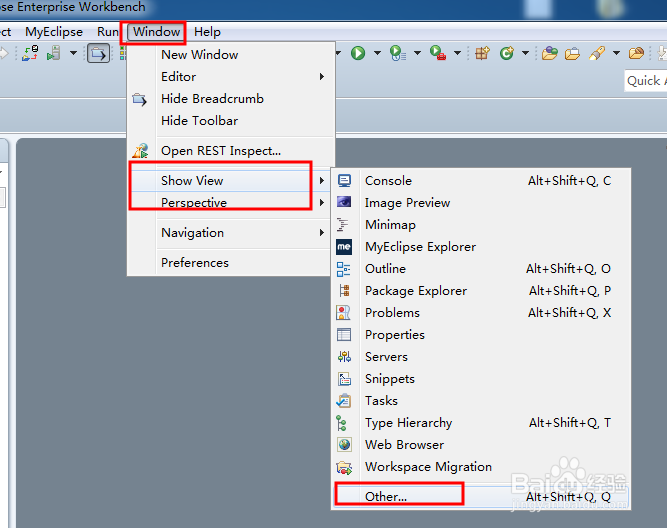Click the Search flashlight toolbar icon
This screenshot has height=528, width=667.
coord(597,53)
